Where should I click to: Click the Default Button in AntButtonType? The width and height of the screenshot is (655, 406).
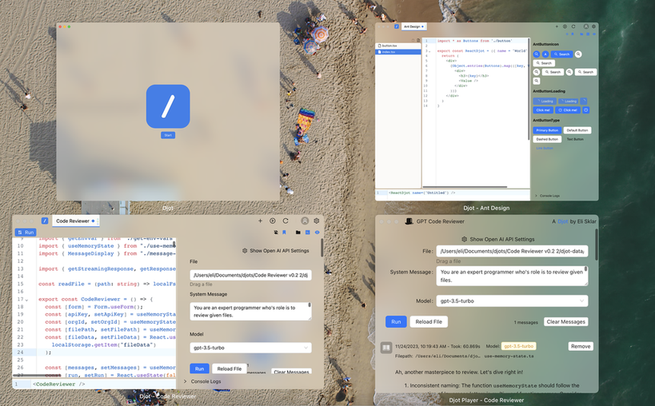[x=577, y=130]
